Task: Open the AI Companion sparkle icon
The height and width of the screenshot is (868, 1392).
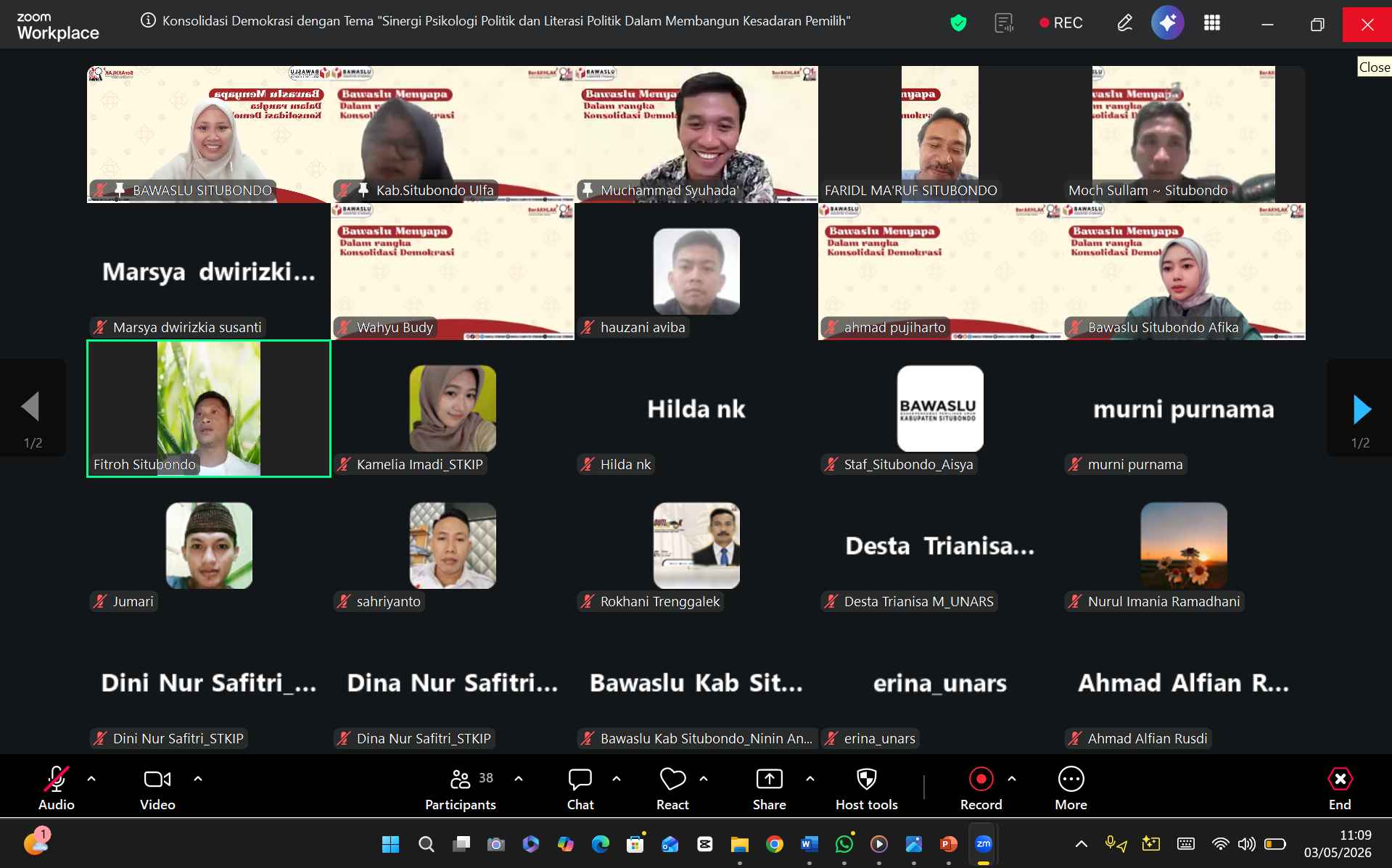Action: point(1167,23)
